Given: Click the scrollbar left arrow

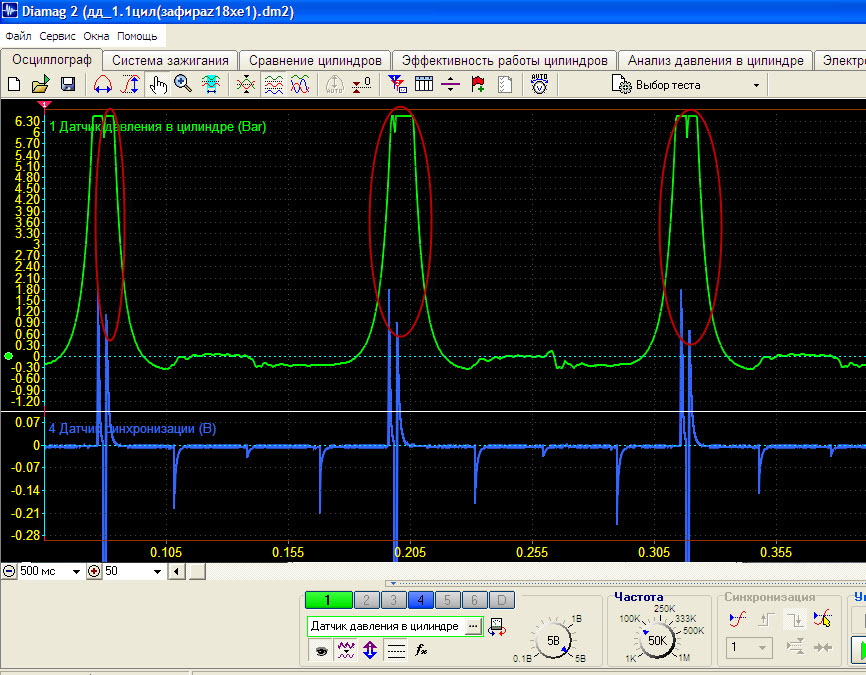Looking at the screenshot, I should click(x=176, y=571).
